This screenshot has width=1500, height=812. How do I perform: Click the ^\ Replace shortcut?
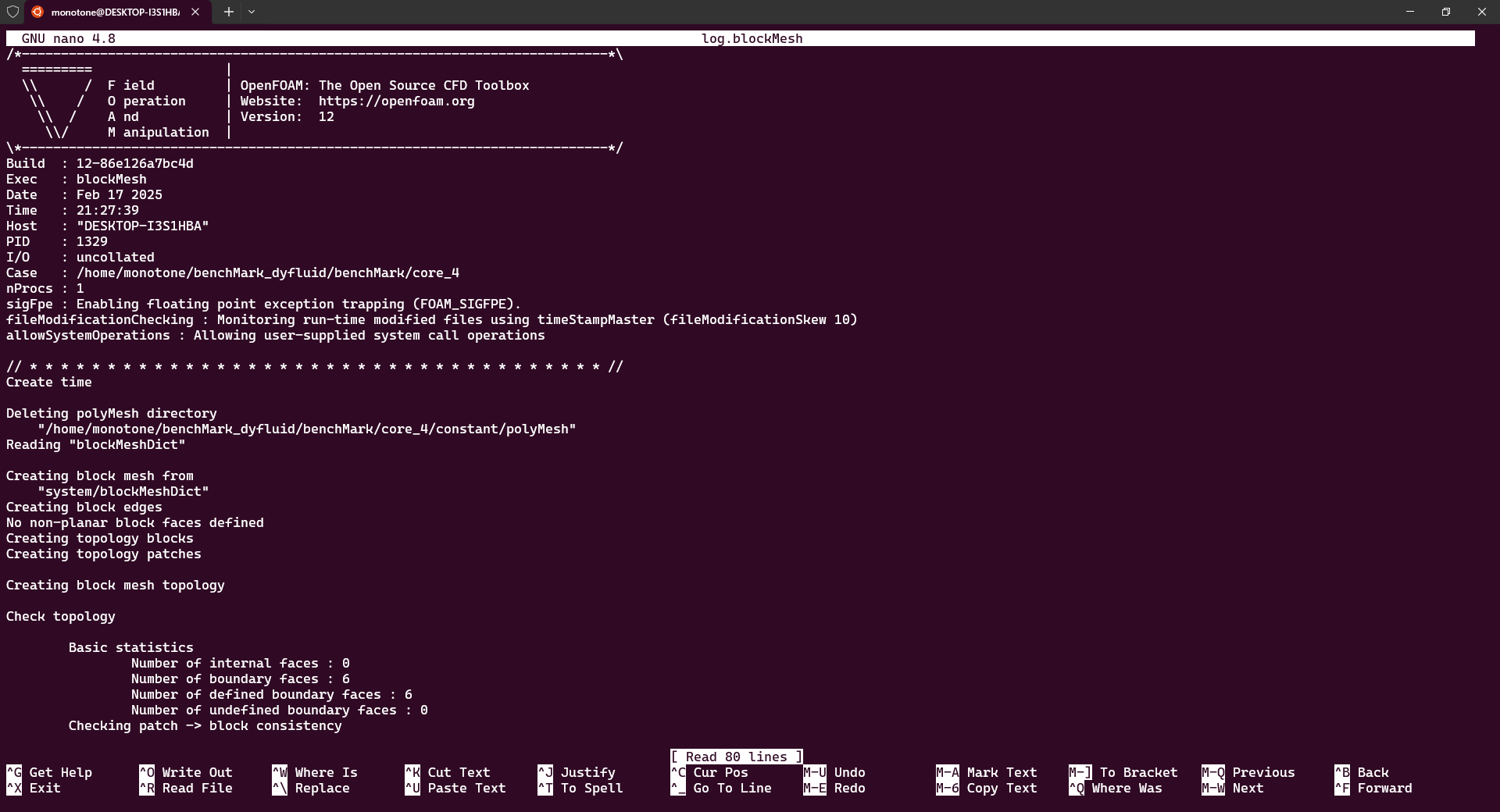[x=311, y=788]
